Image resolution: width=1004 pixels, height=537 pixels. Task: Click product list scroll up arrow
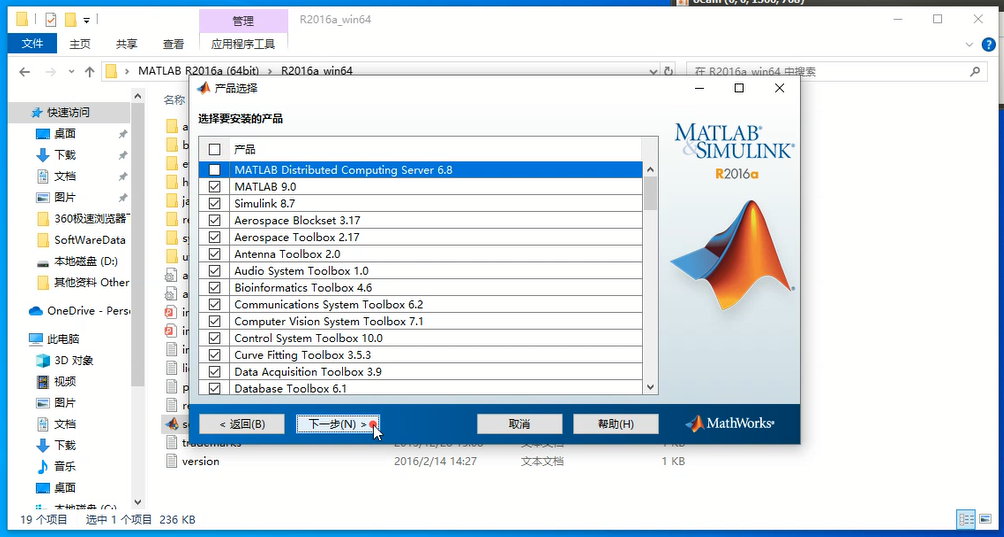coord(651,170)
